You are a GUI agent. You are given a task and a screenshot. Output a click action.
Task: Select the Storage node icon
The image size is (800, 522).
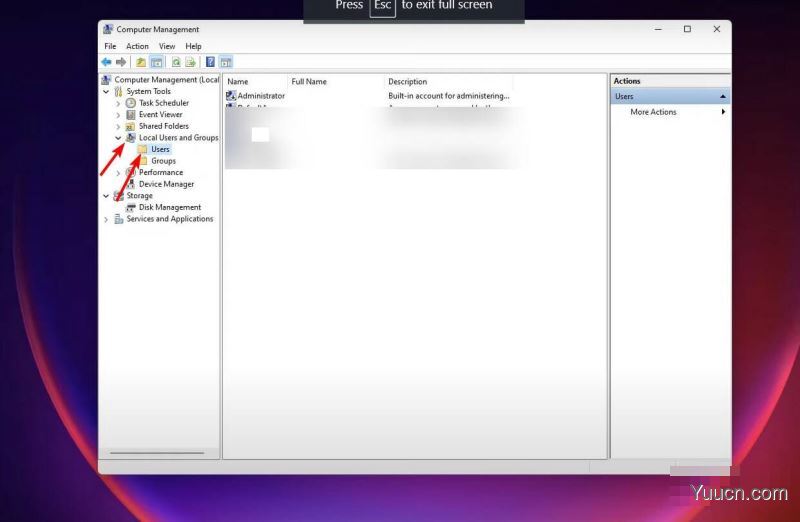(118, 196)
